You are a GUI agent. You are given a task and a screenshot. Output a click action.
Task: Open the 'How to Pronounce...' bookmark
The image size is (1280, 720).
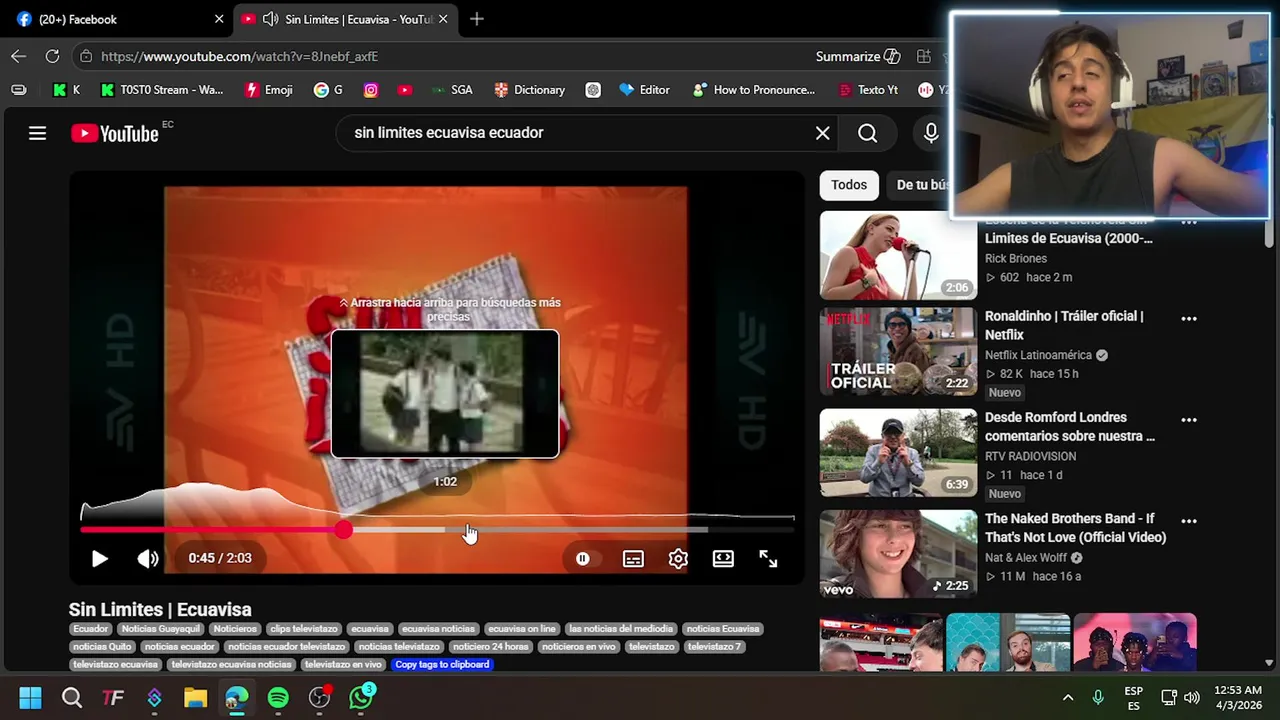pyautogui.click(x=753, y=90)
